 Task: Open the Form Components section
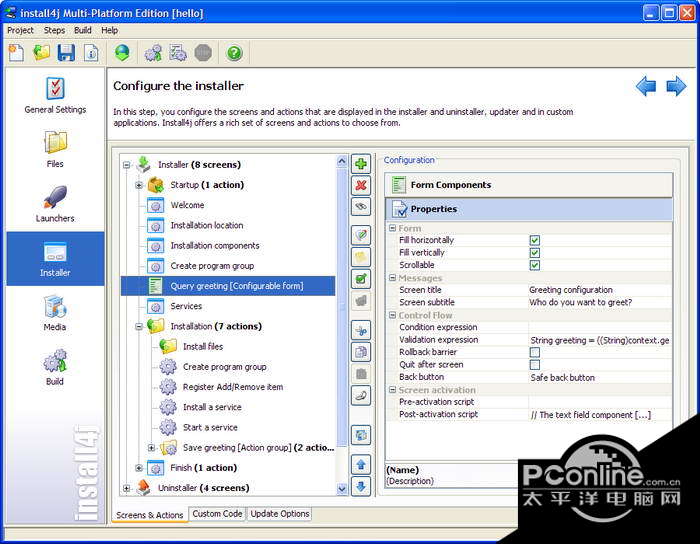pos(529,185)
